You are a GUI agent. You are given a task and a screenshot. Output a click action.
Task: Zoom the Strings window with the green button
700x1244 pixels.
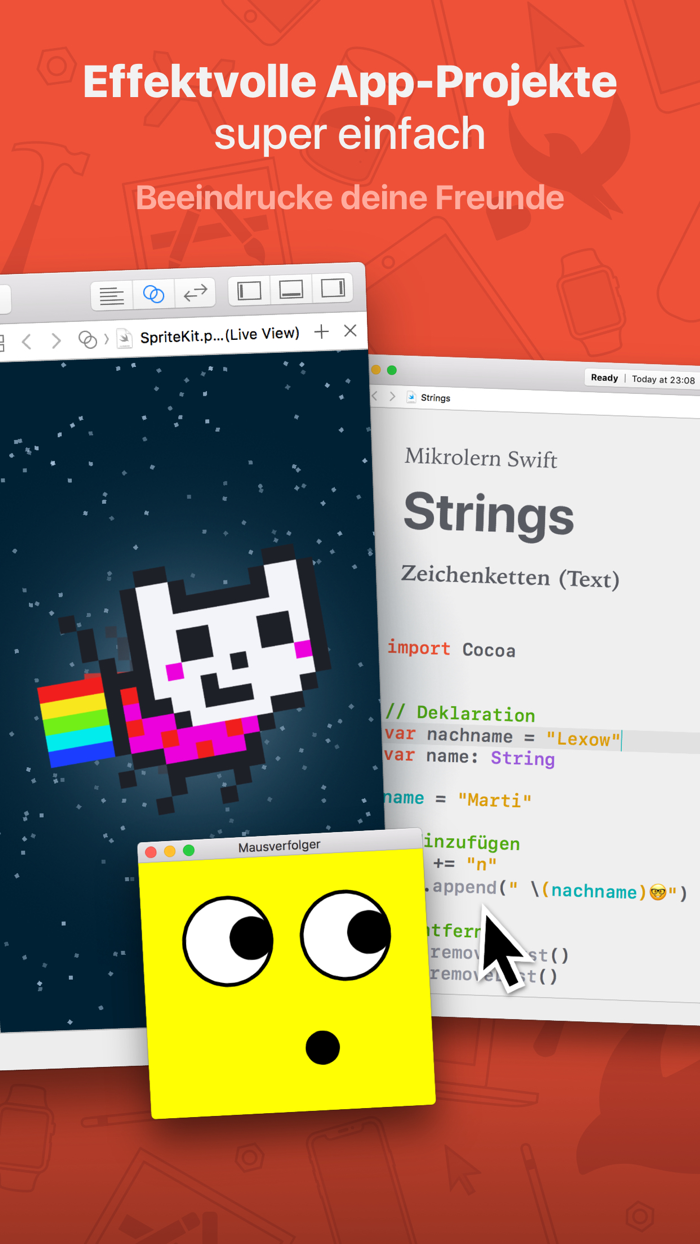point(392,370)
